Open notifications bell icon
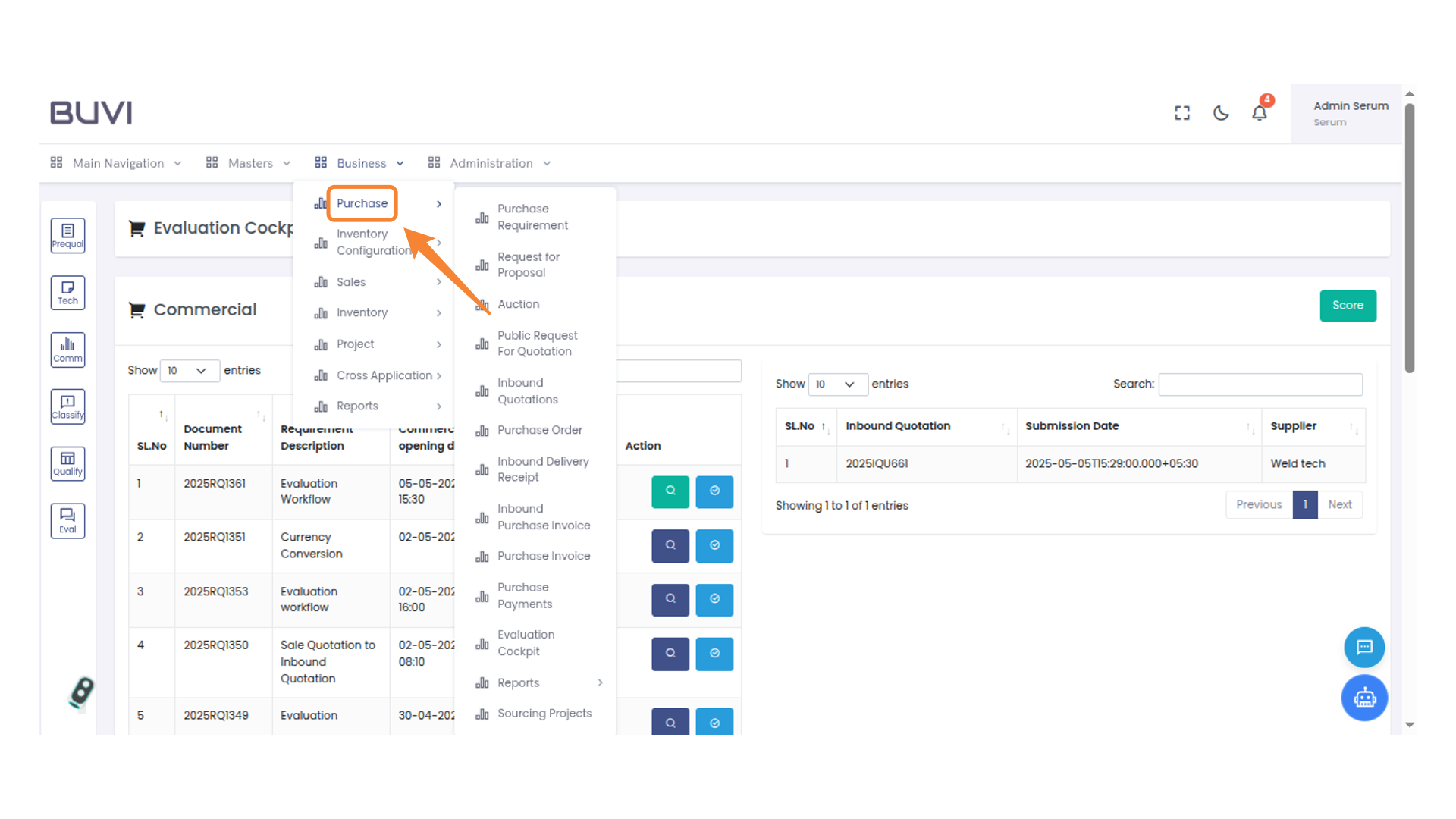This screenshot has height=819, width=1456. pyautogui.click(x=1259, y=113)
